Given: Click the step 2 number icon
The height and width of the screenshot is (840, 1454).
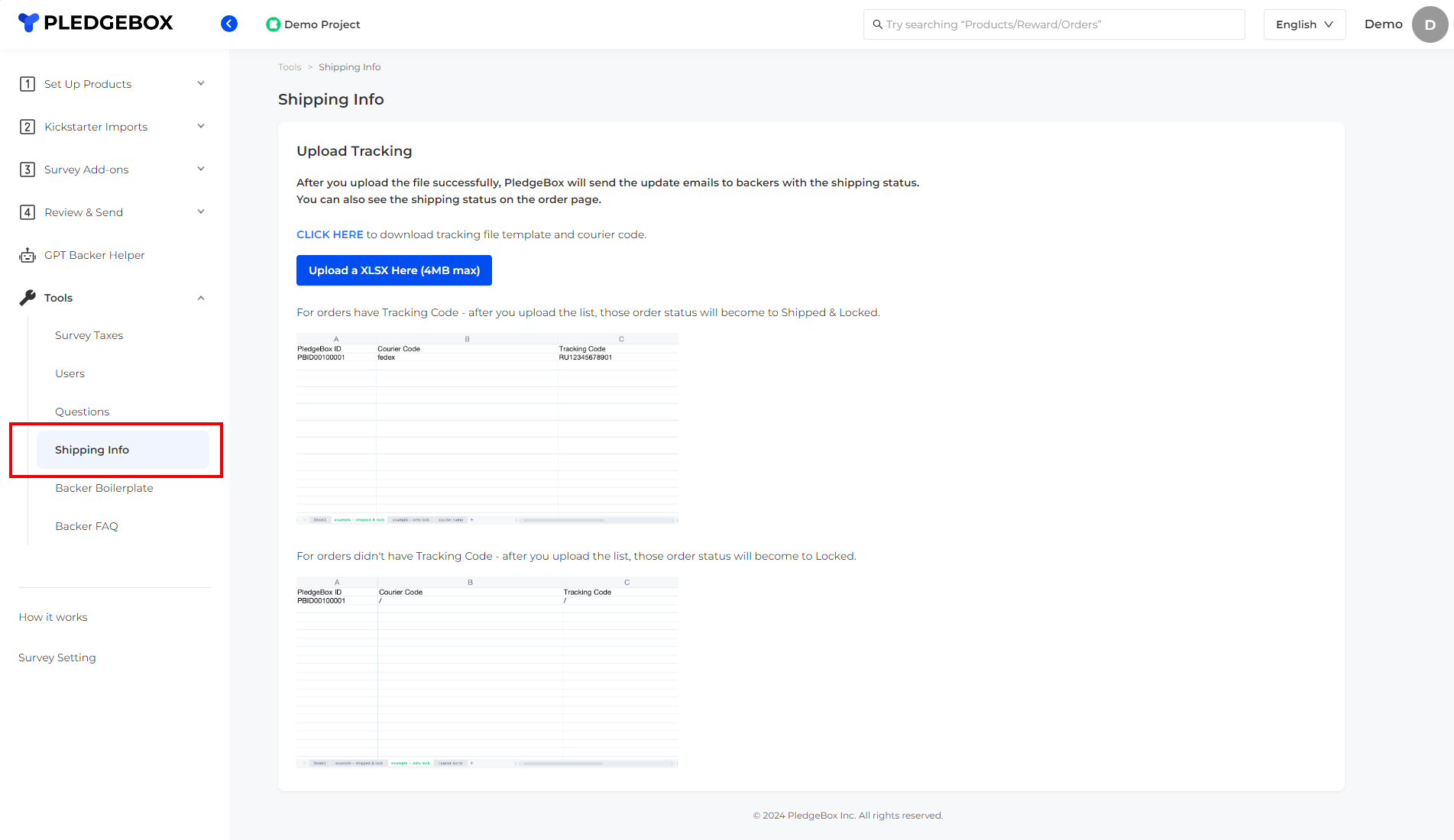Looking at the screenshot, I should point(28,127).
